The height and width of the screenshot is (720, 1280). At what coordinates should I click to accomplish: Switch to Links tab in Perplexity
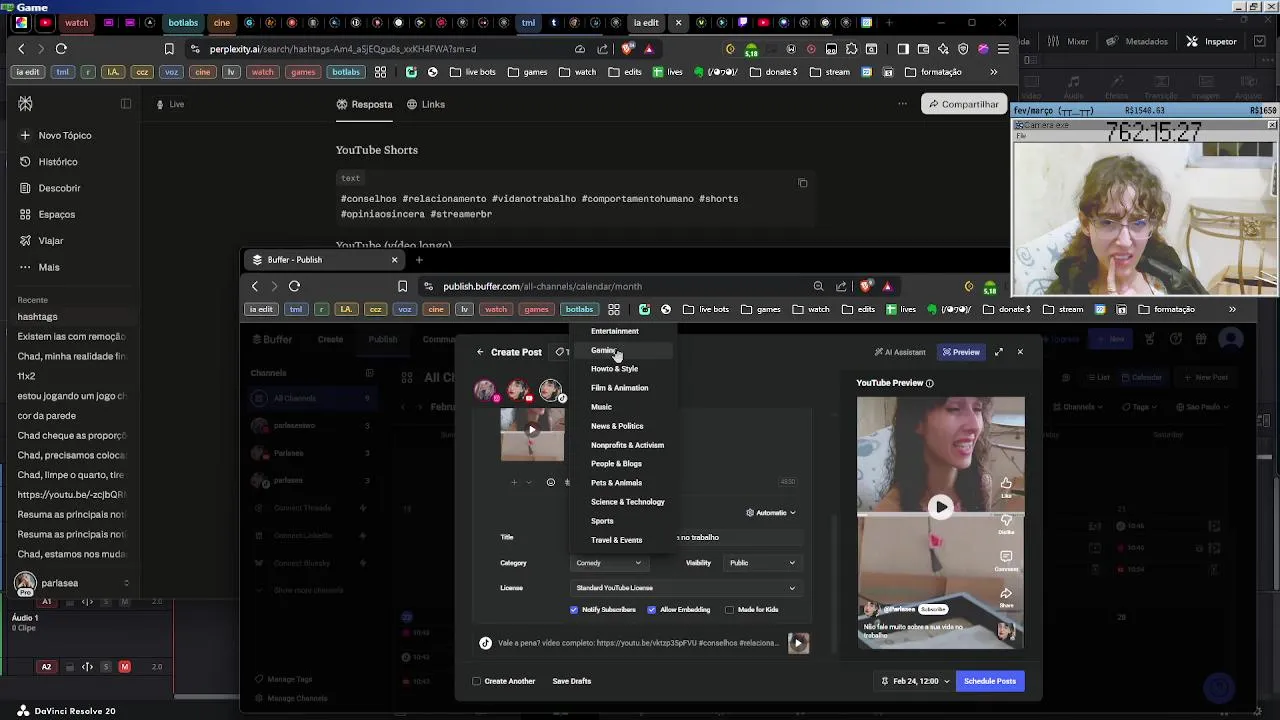coord(426,104)
